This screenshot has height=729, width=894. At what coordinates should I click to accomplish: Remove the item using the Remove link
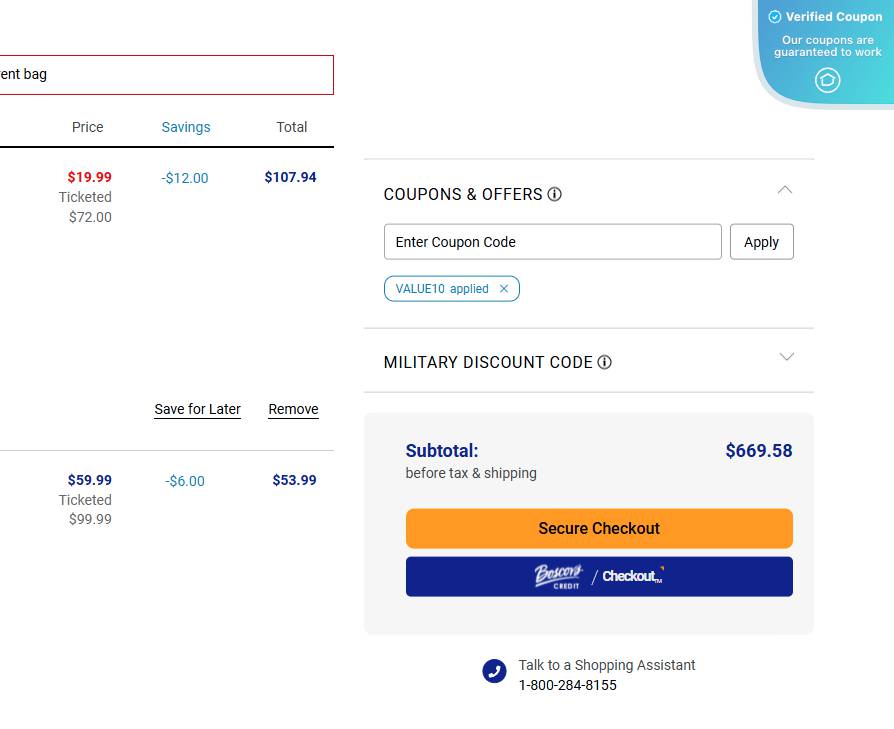pos(293,409)
